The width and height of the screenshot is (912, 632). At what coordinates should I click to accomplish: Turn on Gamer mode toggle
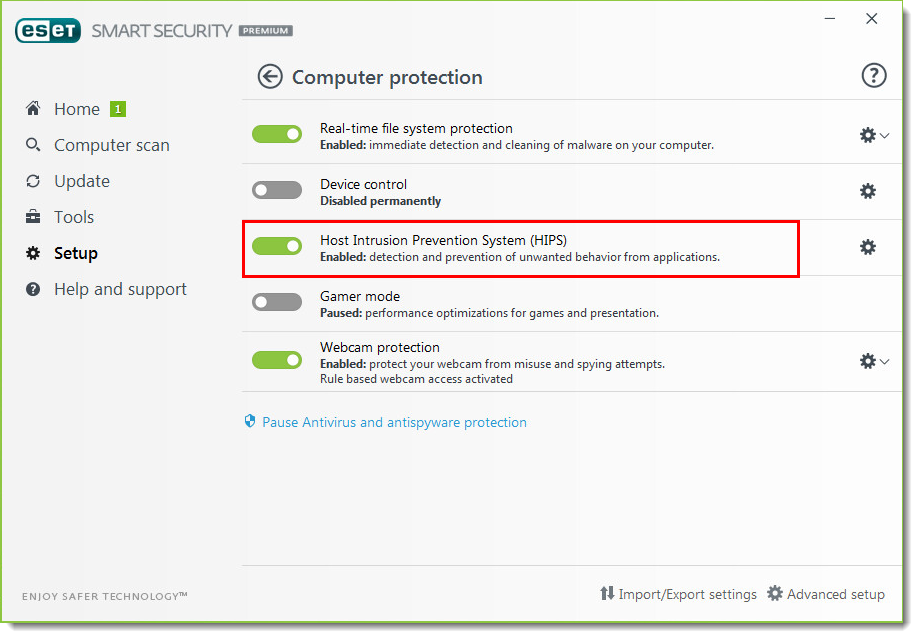[x=277, y=302]
